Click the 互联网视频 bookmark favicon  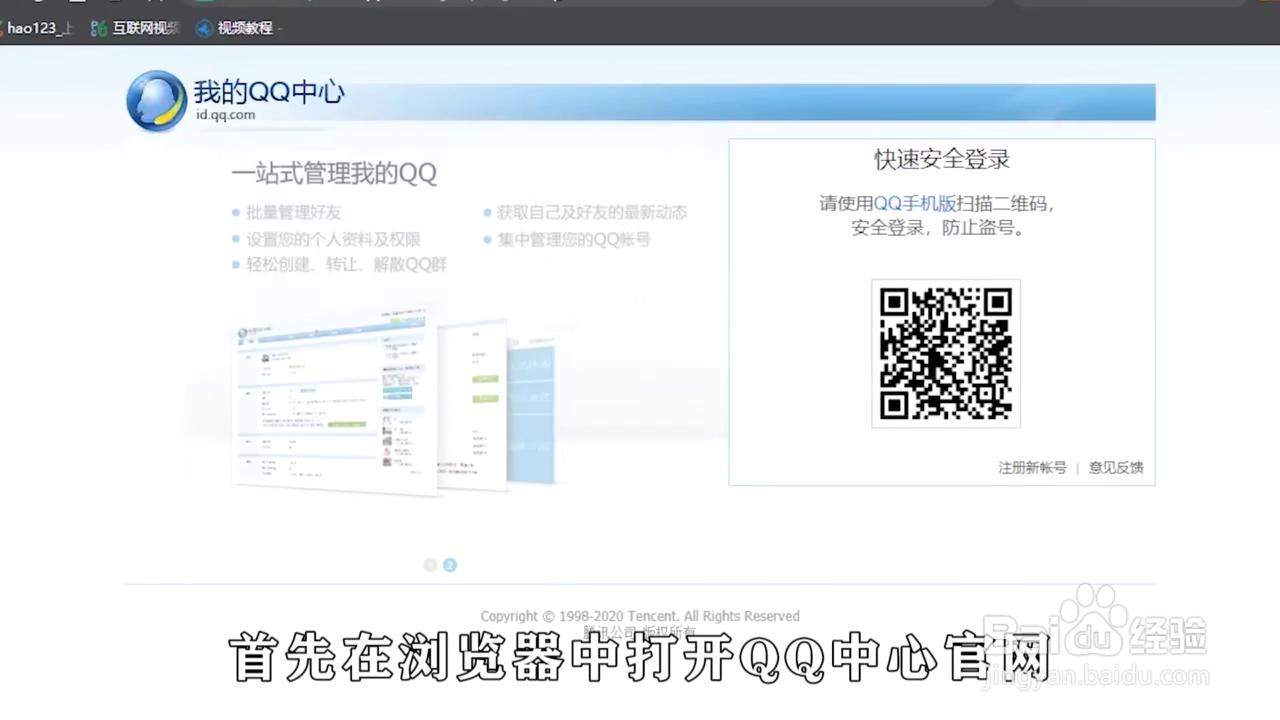coord(99,28)
